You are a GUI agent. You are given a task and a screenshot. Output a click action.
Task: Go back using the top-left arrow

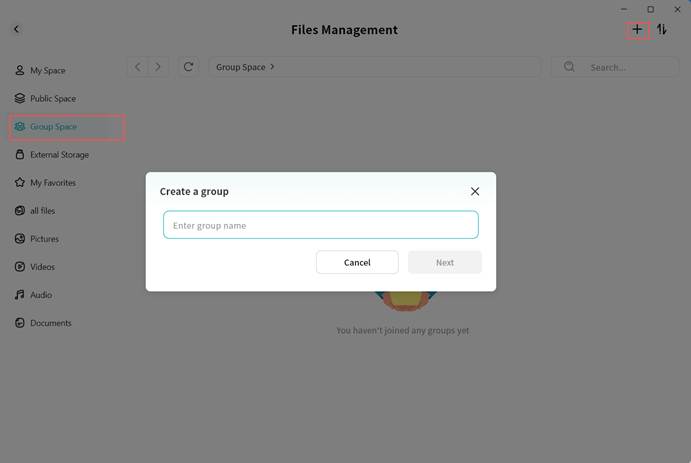coord(16,30)
